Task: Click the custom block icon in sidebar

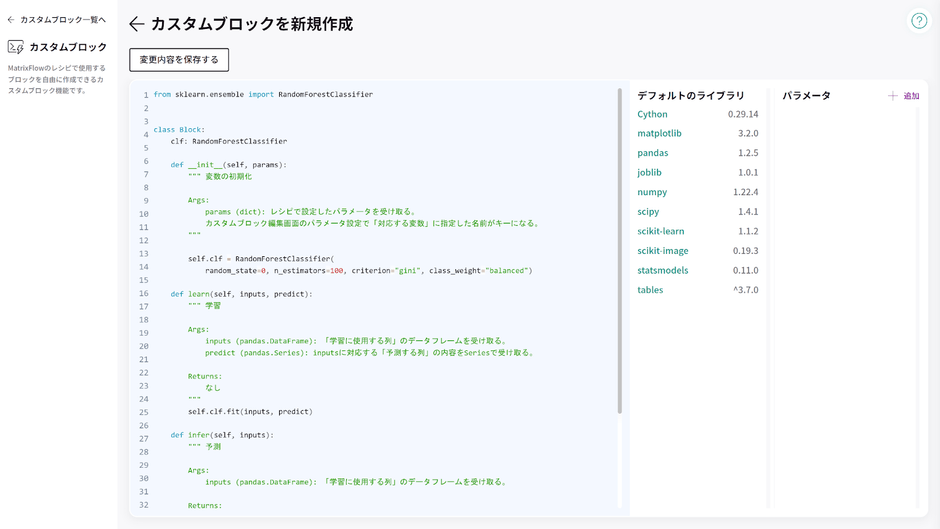Action: 16,47
